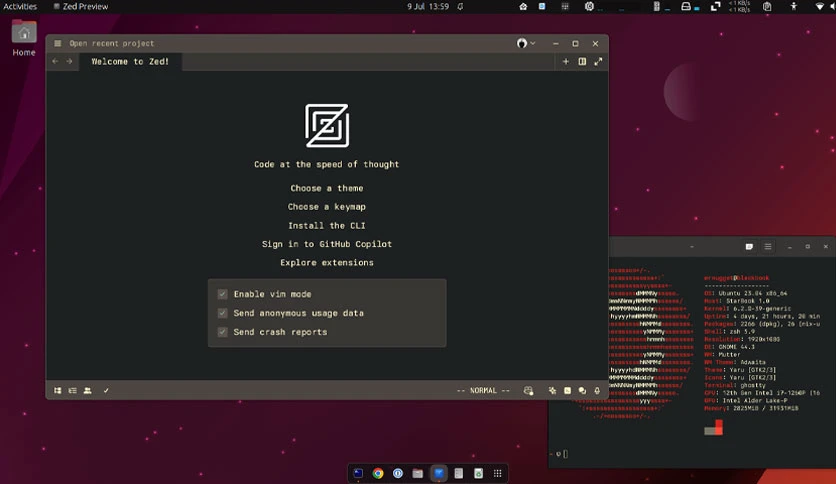836x484 pixels.
Task: Open the accessibility menu icon in top bar
Action: click(793, 6)
